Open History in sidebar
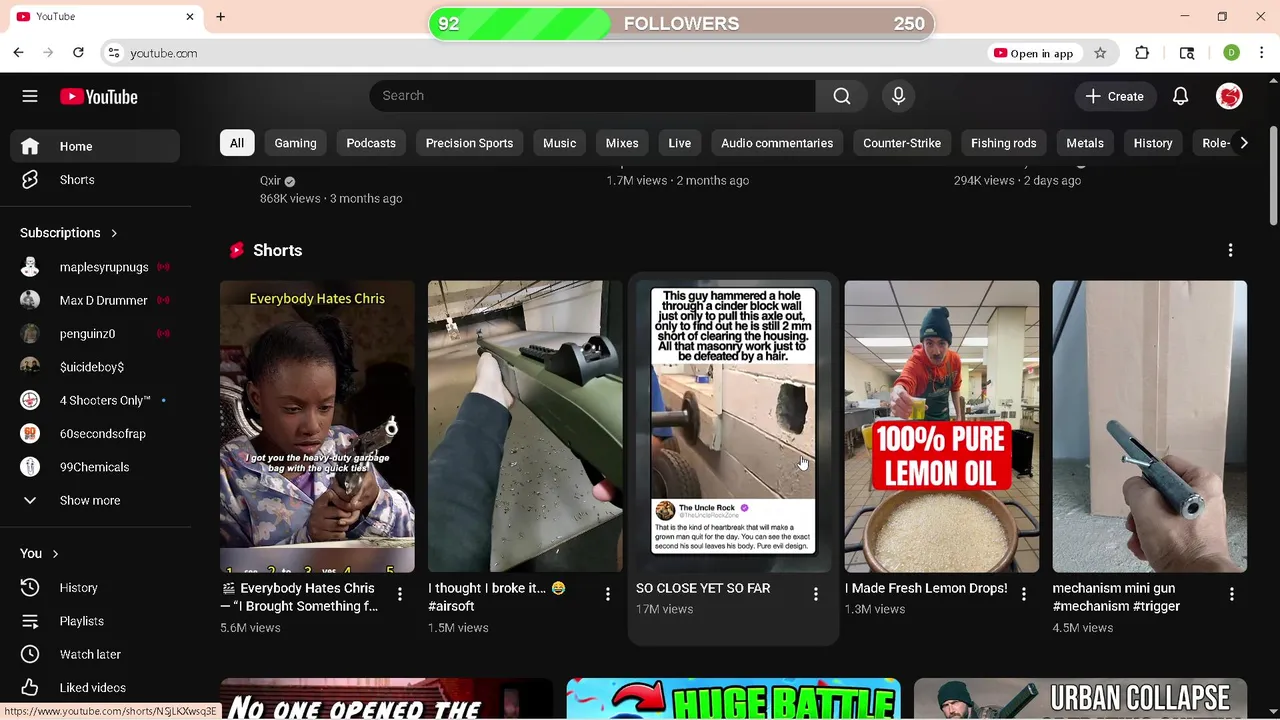1280x720 pixels. pos(96,588)
